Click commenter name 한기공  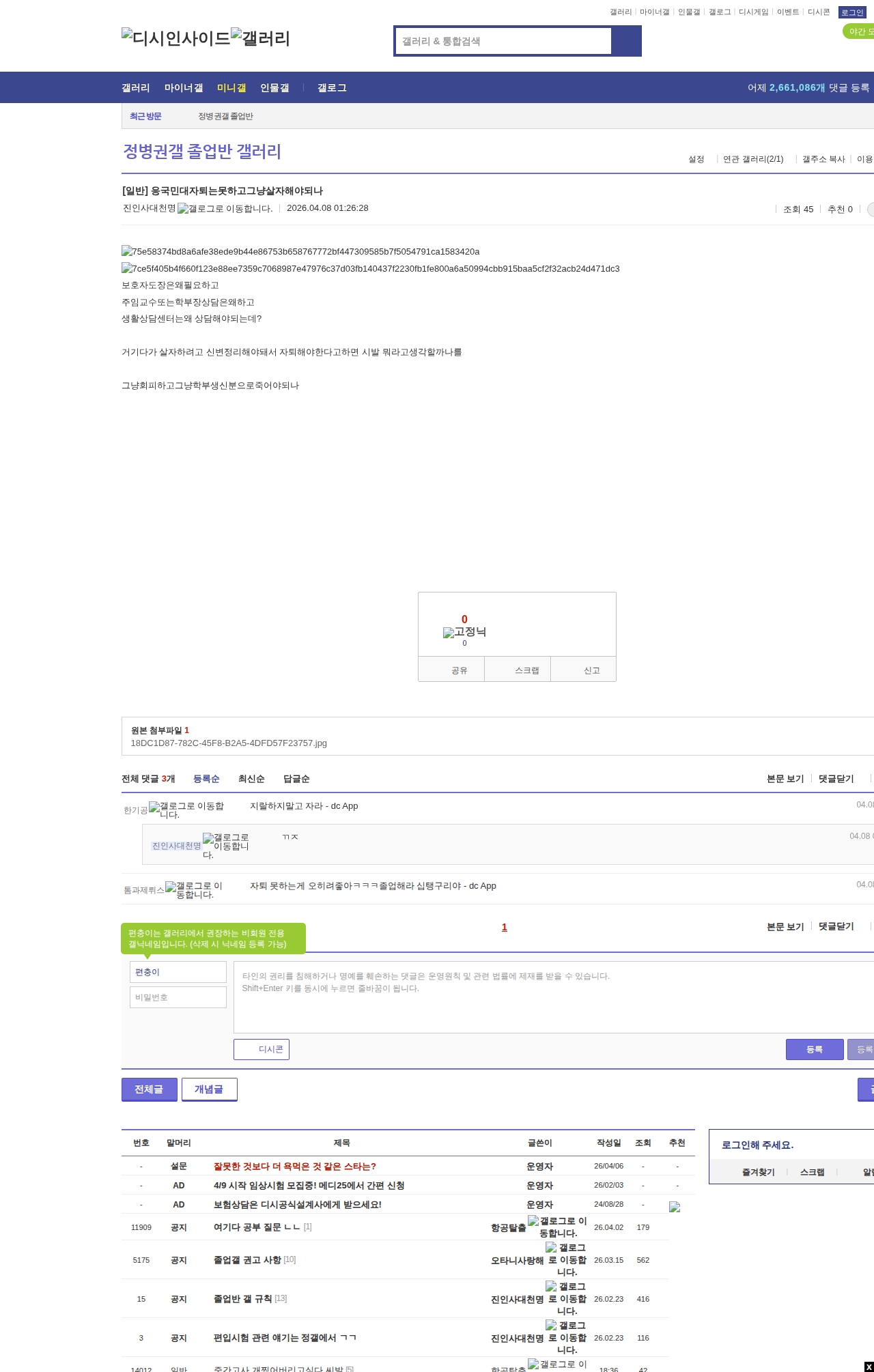[135, 810]
